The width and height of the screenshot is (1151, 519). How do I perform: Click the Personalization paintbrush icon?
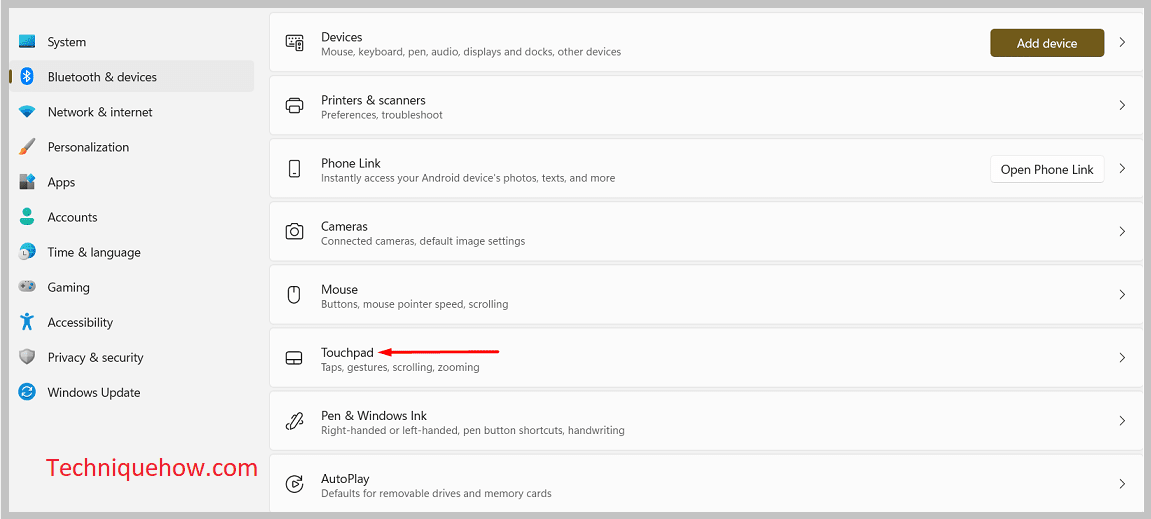point(27,147)
